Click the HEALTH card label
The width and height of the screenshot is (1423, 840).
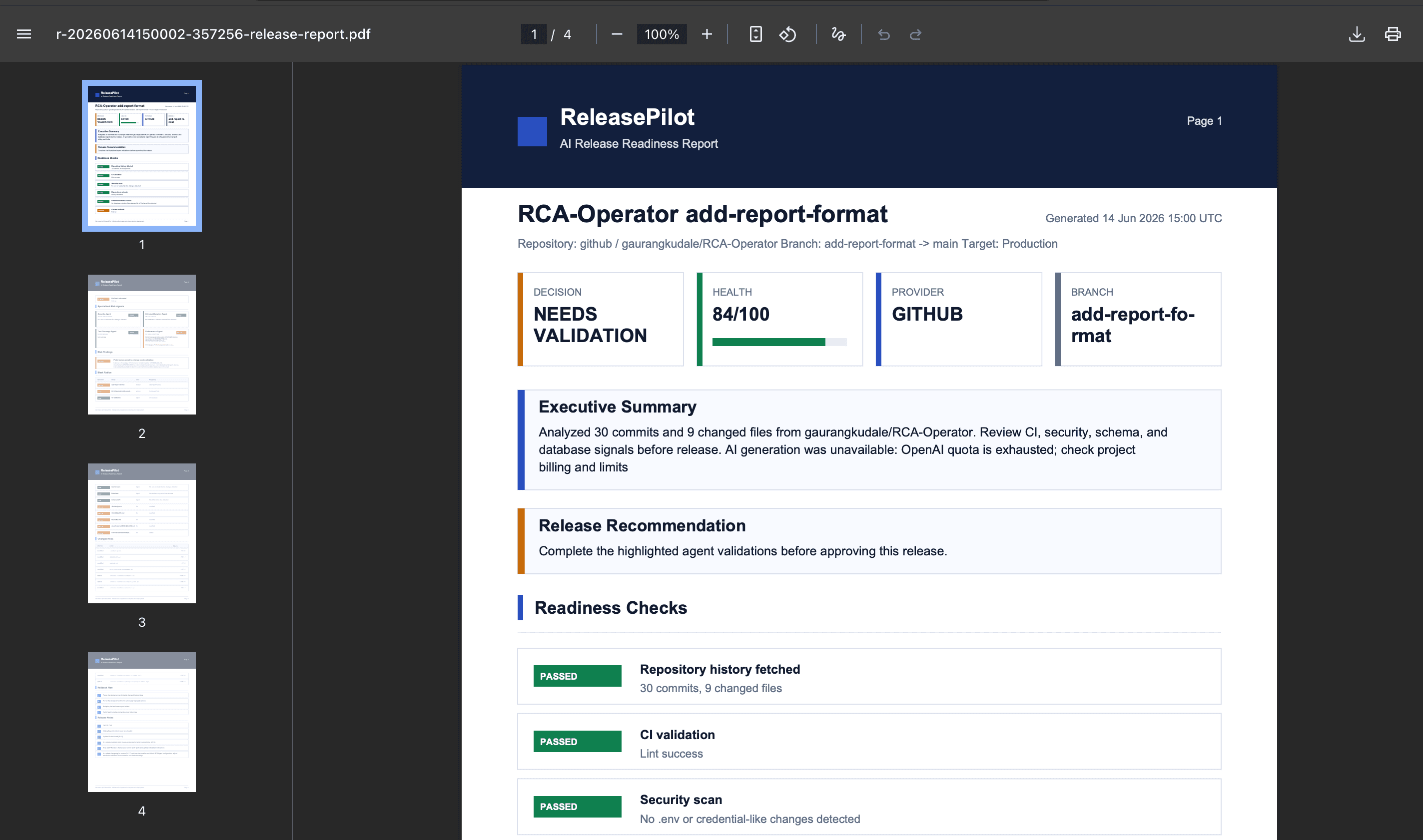click(x=731, y=292)
